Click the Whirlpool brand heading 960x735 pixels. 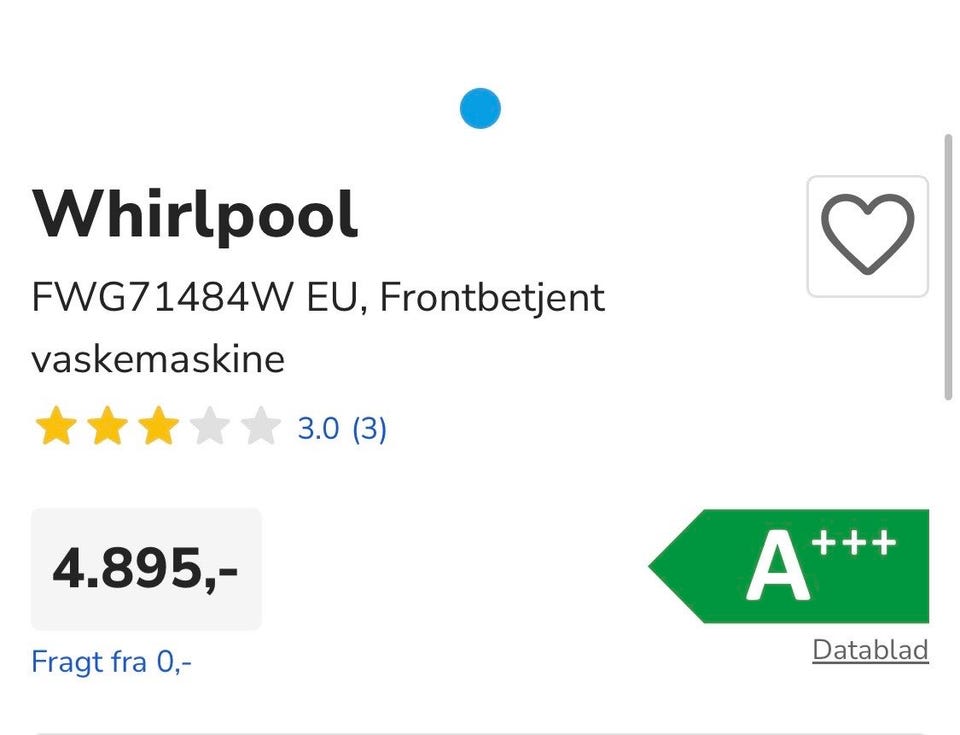pyautogui.click(x=195, y=214)
